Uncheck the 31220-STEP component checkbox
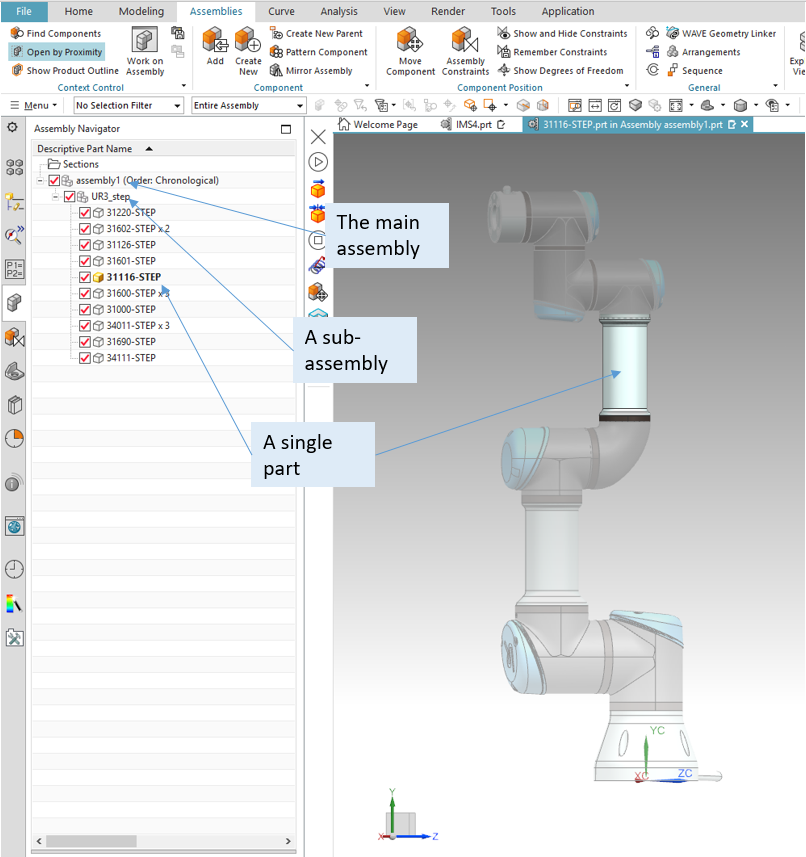 pyautogui.click(x=85, y=213)
